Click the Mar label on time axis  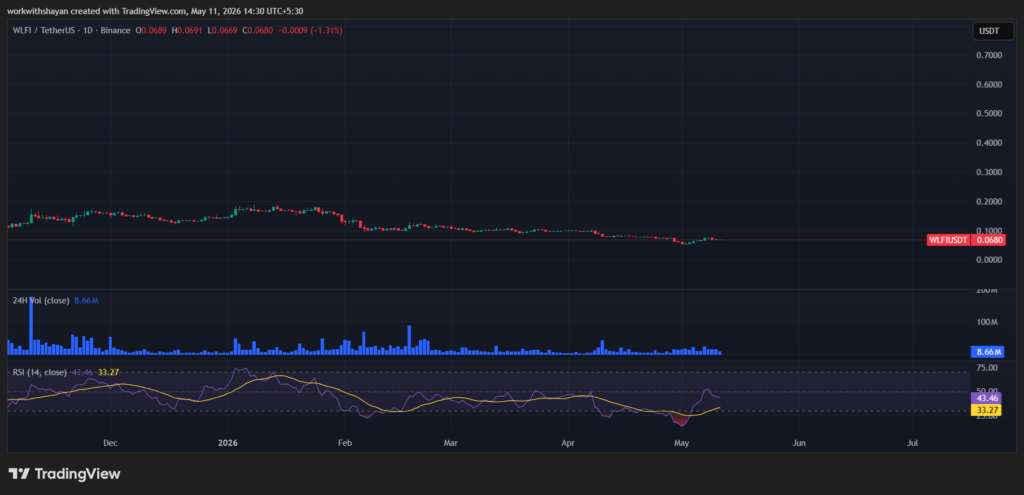(451, 443)
